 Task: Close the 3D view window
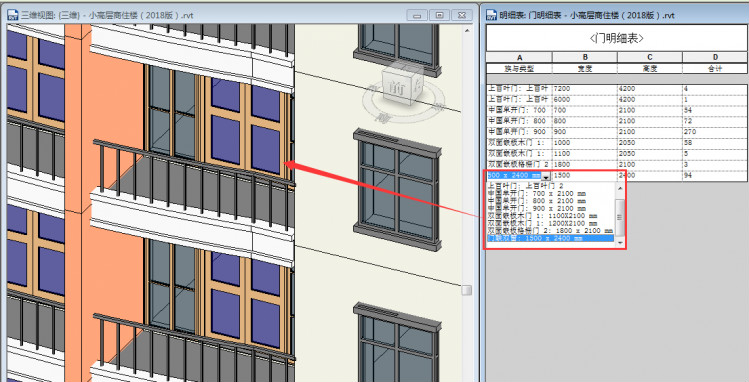click(461, 15)
